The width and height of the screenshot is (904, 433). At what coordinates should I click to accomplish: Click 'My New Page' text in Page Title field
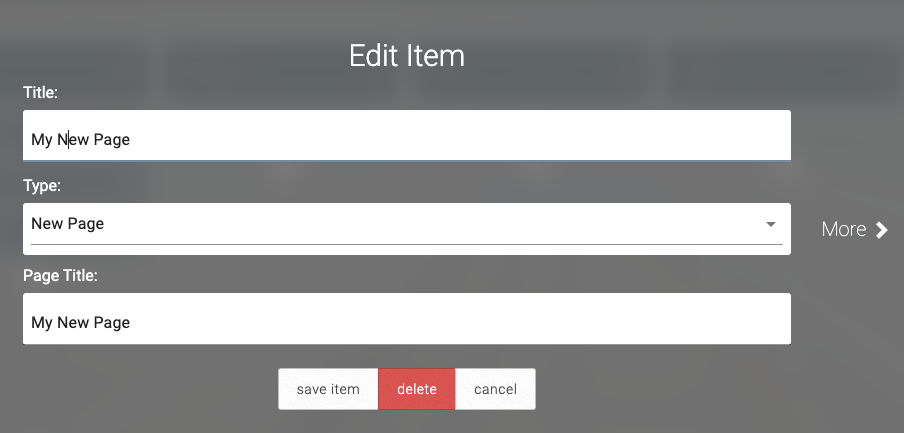[x=80, y=323]
